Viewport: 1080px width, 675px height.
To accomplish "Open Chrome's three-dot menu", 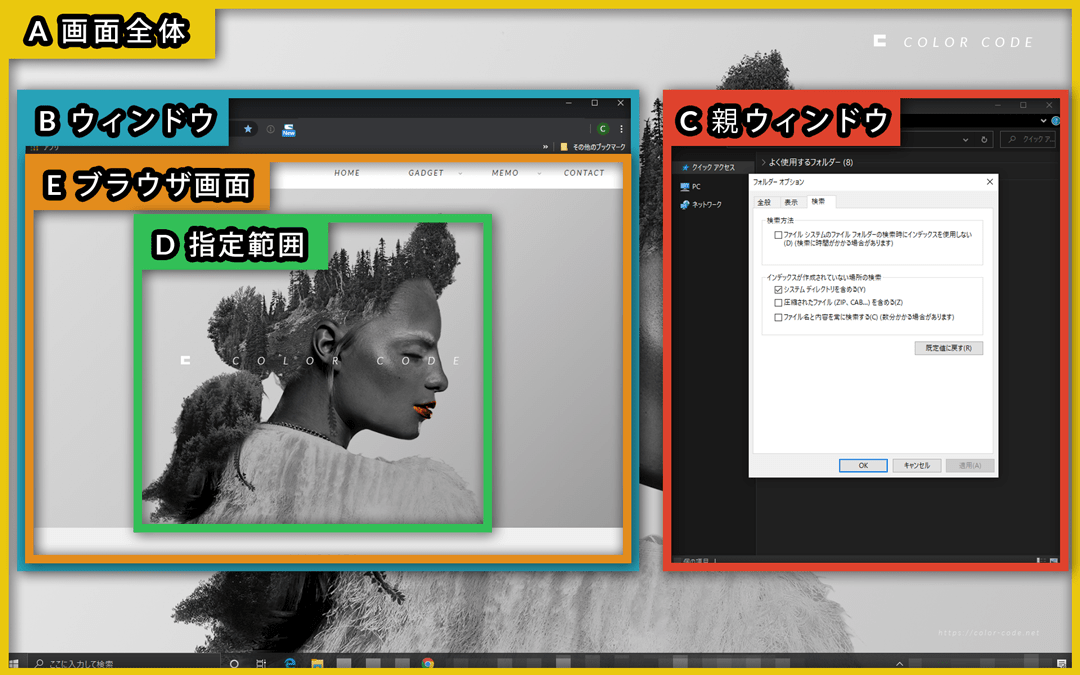I will [x=621, y=129].
